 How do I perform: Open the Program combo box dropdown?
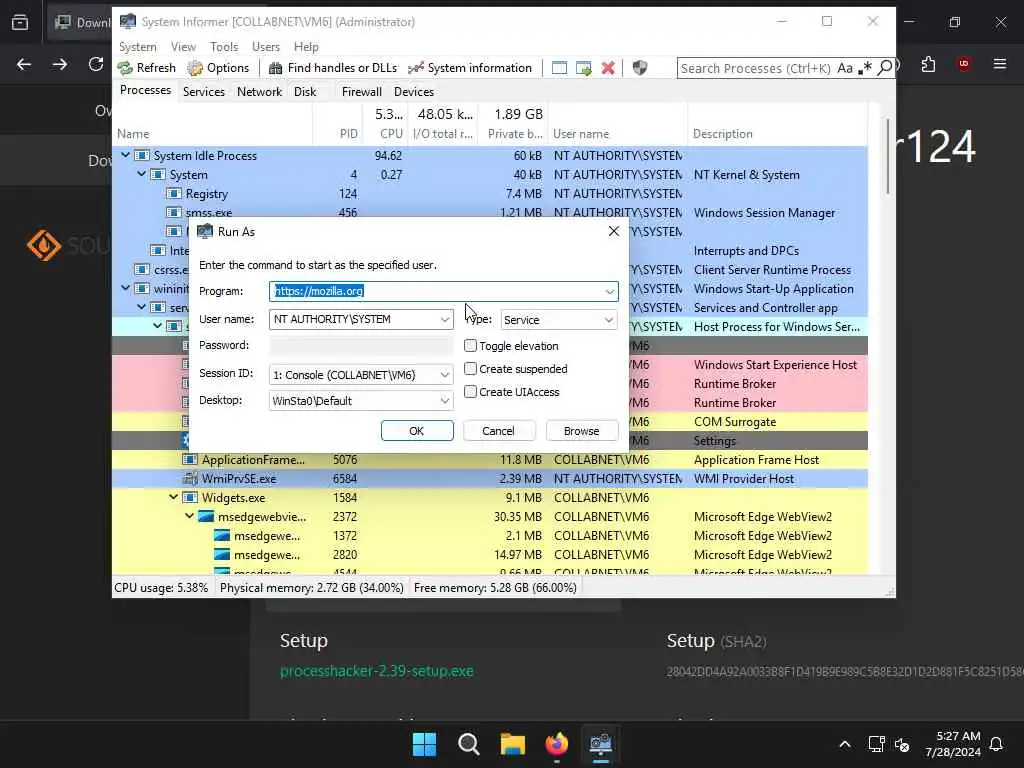(x=609, y=291)
